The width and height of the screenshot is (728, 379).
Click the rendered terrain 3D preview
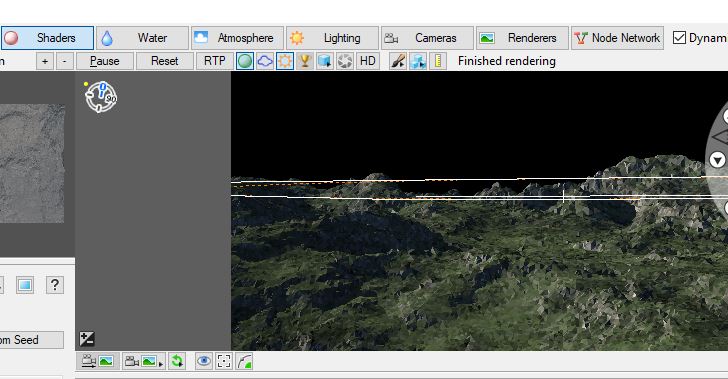[479, 211]
